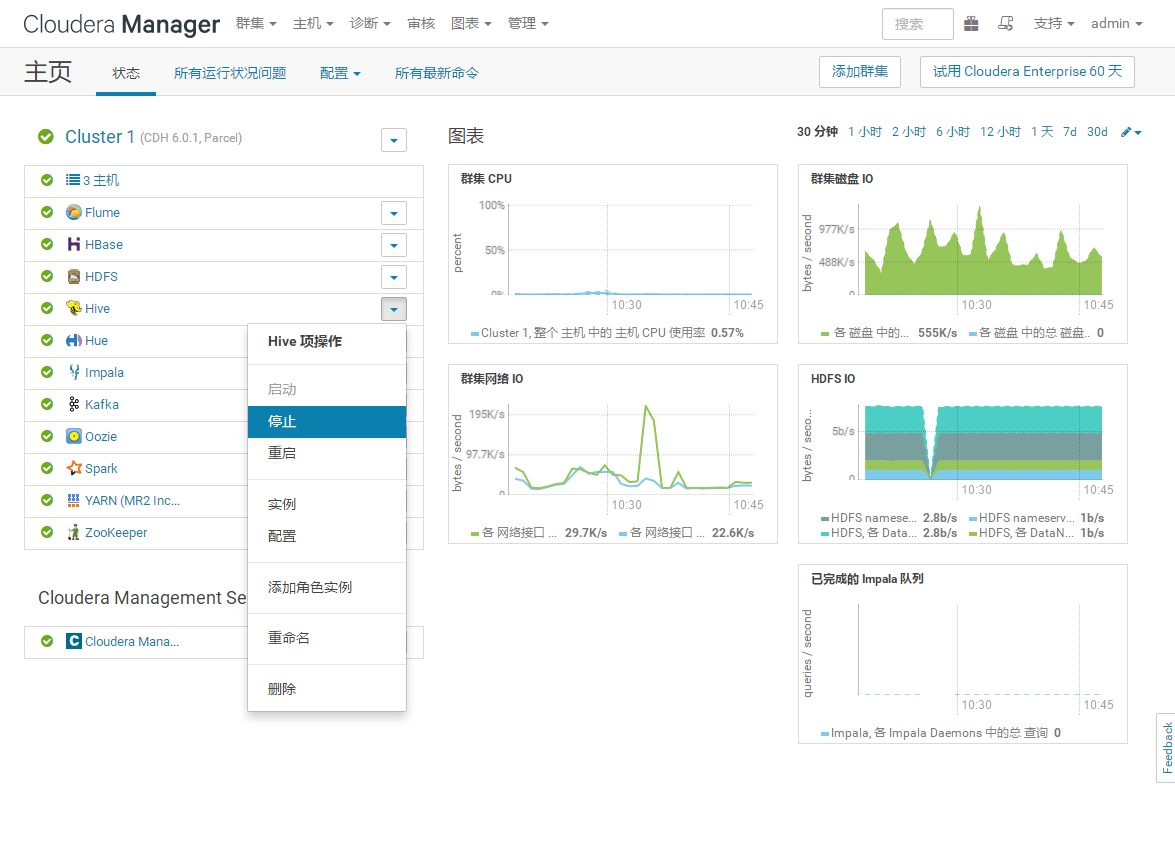This screenshot has height=860, width=1175.
Task: Open the running commands icon in header
Action: [1006, 24]
